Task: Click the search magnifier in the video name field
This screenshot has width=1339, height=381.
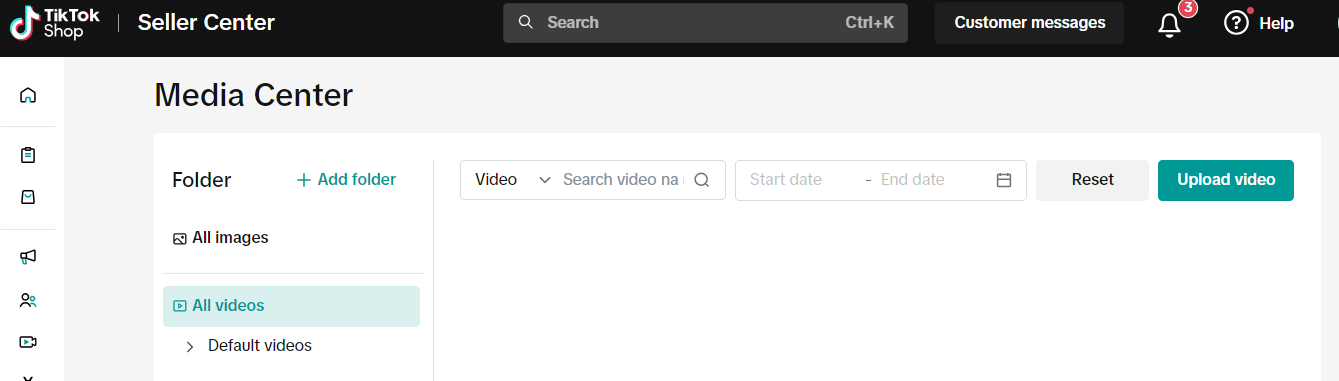Action: [x=701, y=180]
